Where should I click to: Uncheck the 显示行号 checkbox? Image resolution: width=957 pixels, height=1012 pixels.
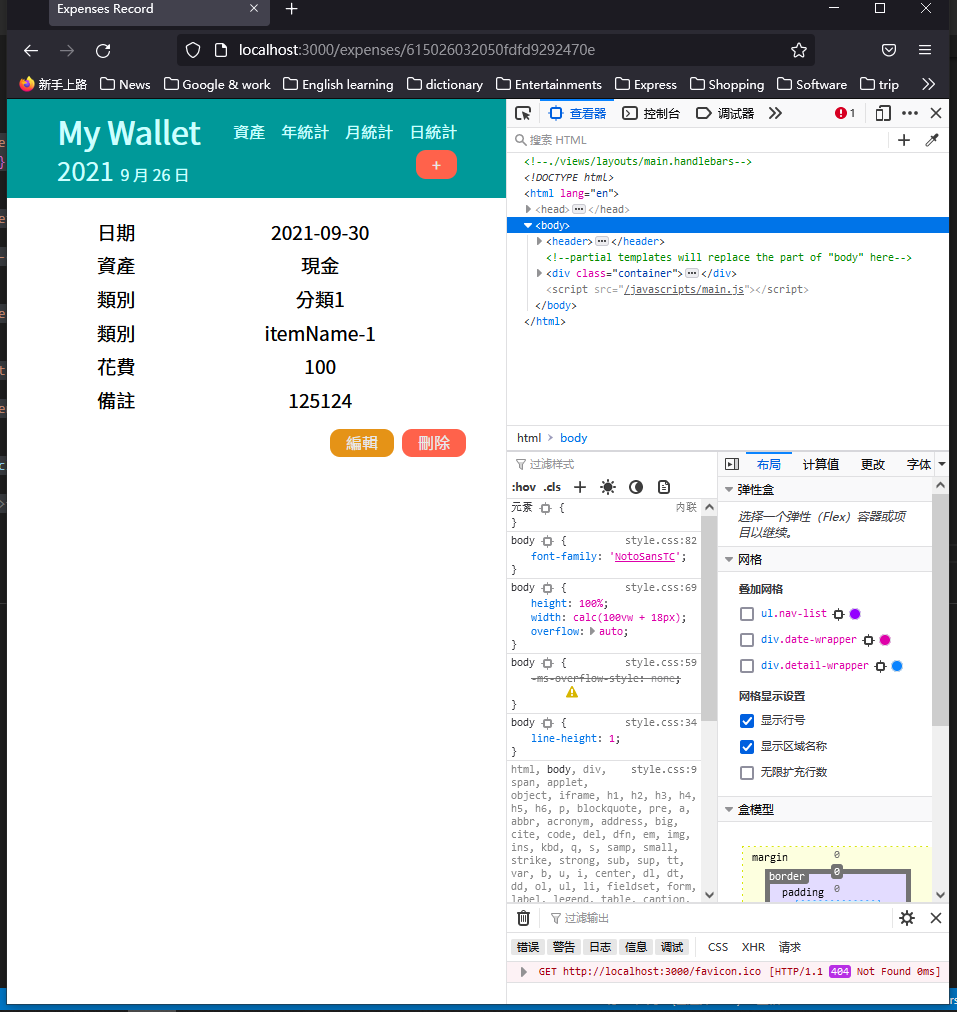point(747,721)
